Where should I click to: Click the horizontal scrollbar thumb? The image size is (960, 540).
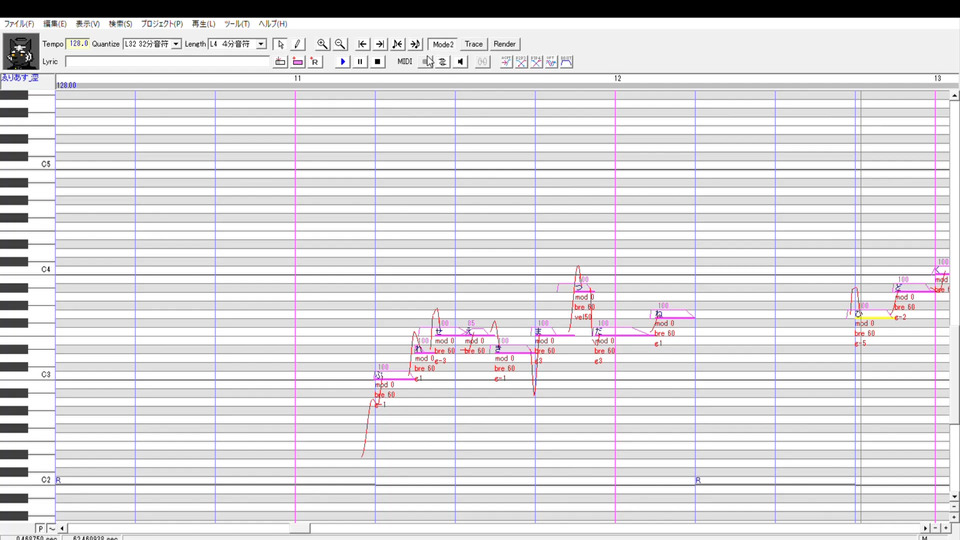click(x=299, y=528)
